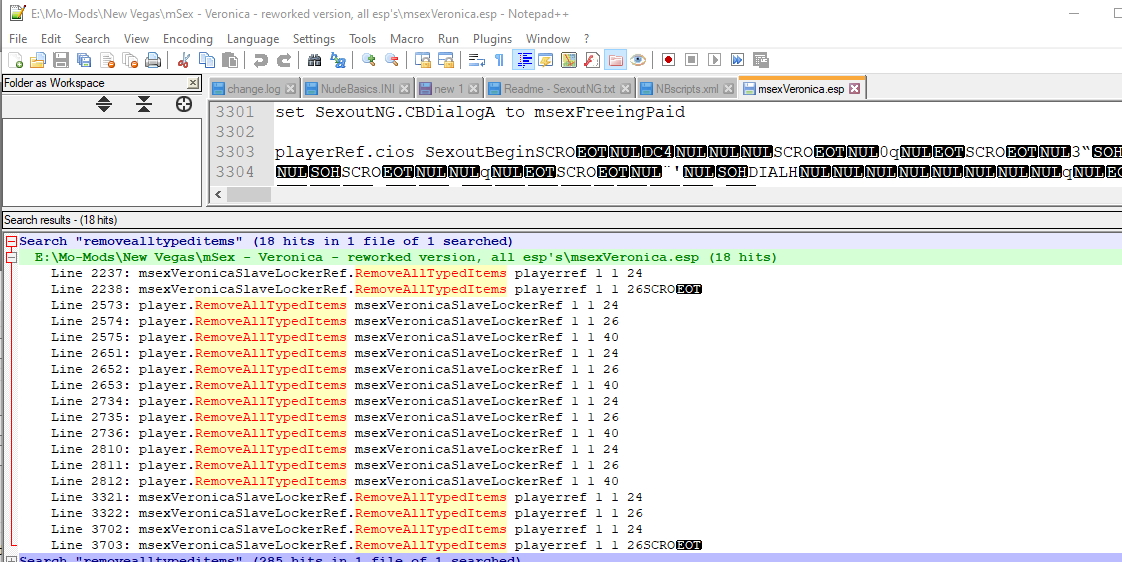This screenshot has height=562, width=1122.
Task: Cut selection with scissors icon
Action: [x=183, y=60]
